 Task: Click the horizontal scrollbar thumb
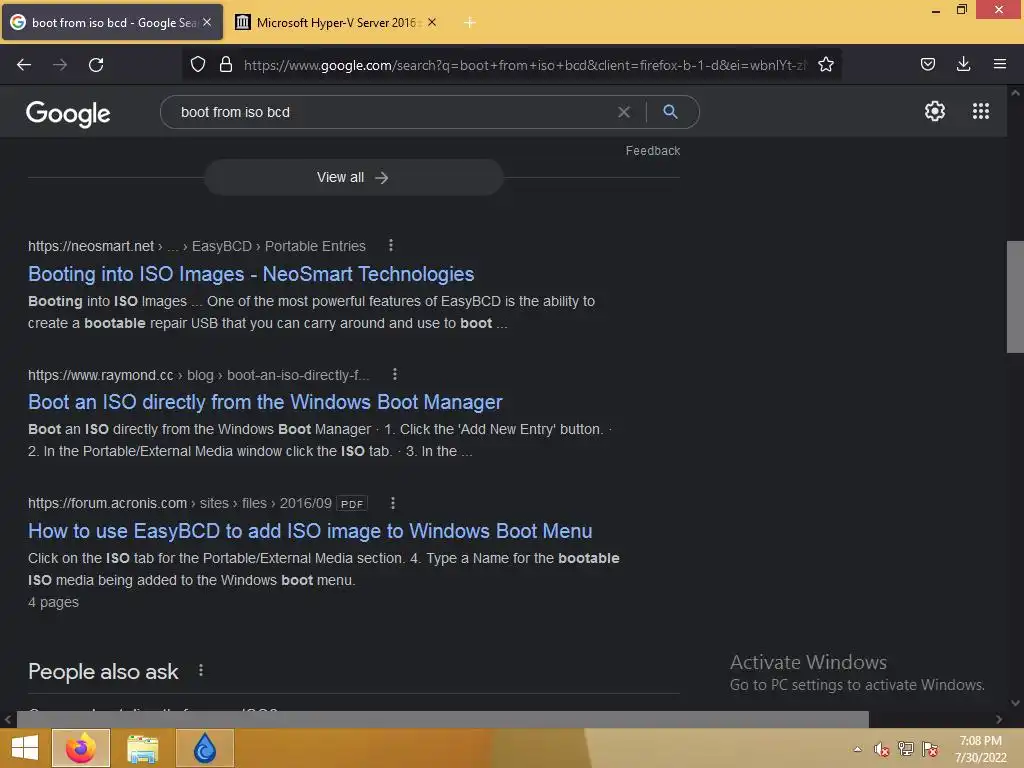(x=442, y=719)
